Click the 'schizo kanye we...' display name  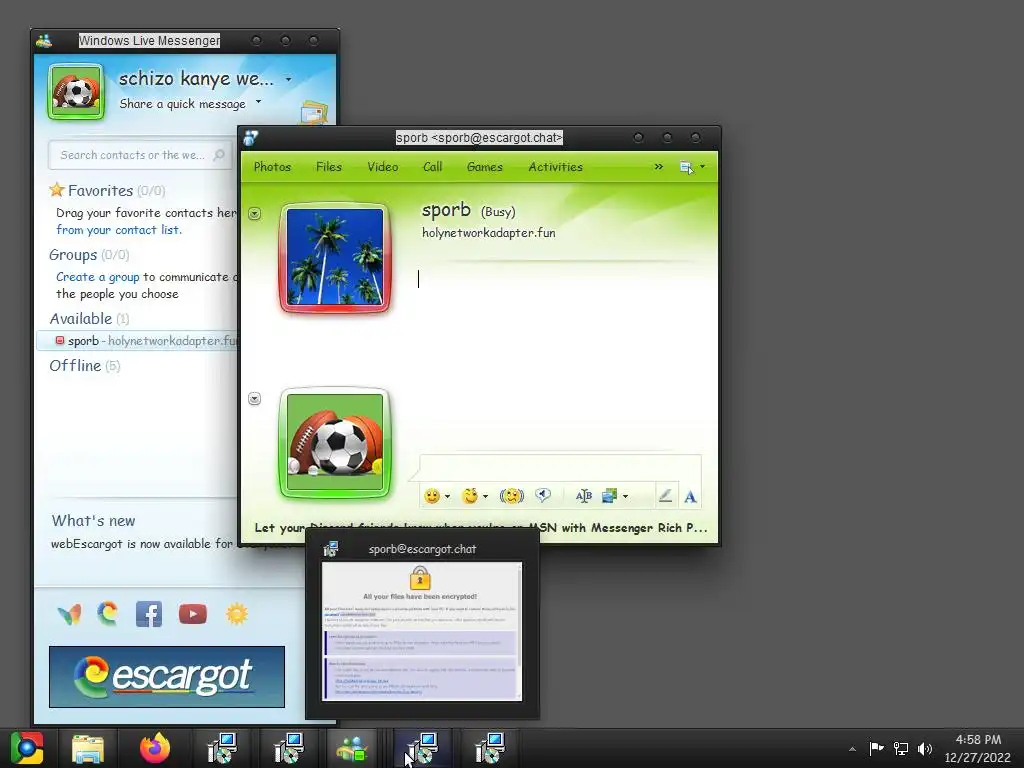(196, 79)
